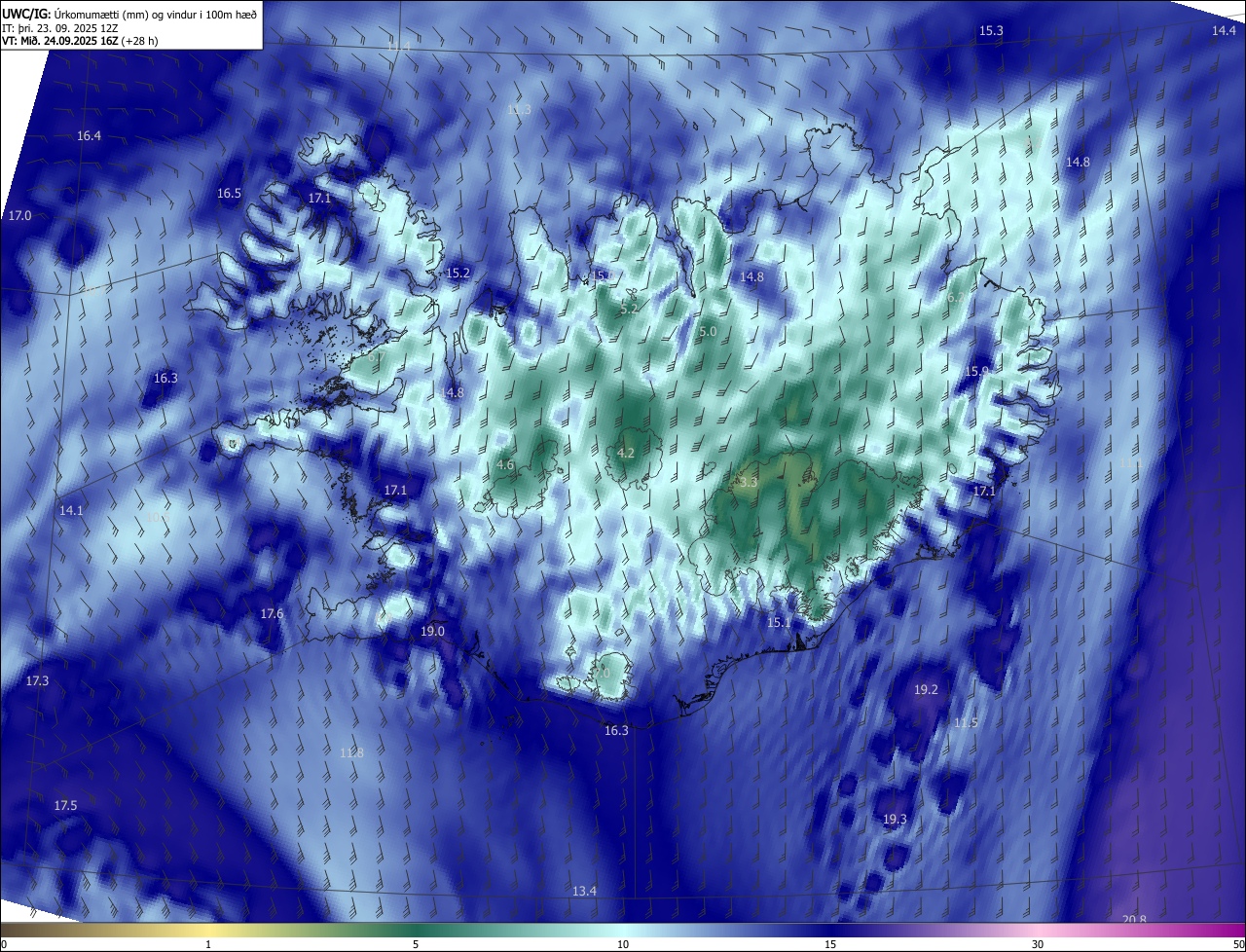This screenshot has height=952, width=1246.
Task: Click the 5.0 value label
Action: click(x=708, y=332)
